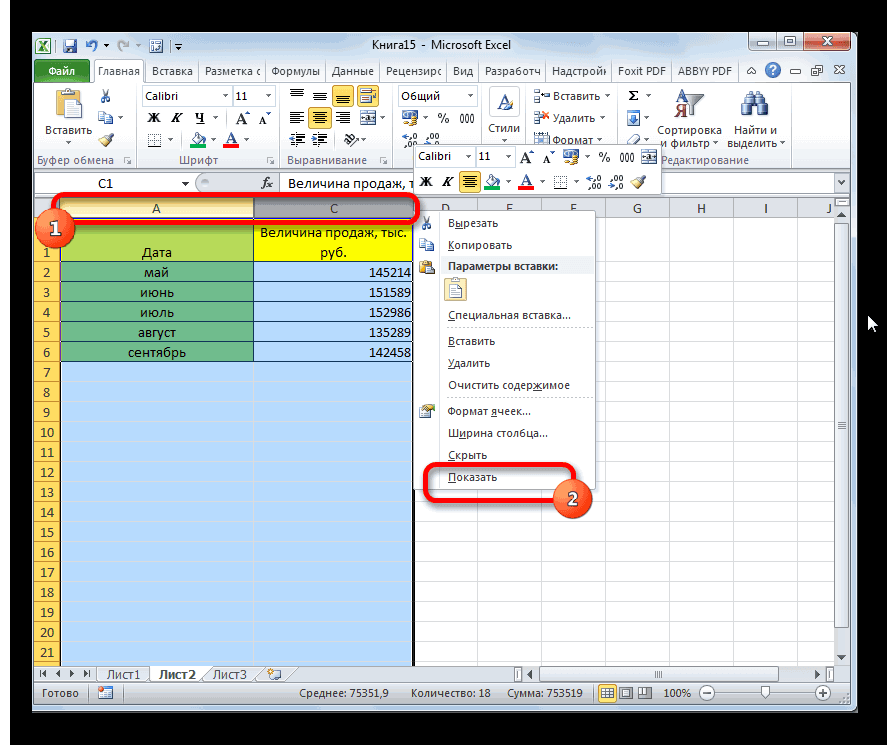The image size is (890, 745).
Task: Click the Cut scissors icon in the ribbon clipboard group
Action: 105,97
